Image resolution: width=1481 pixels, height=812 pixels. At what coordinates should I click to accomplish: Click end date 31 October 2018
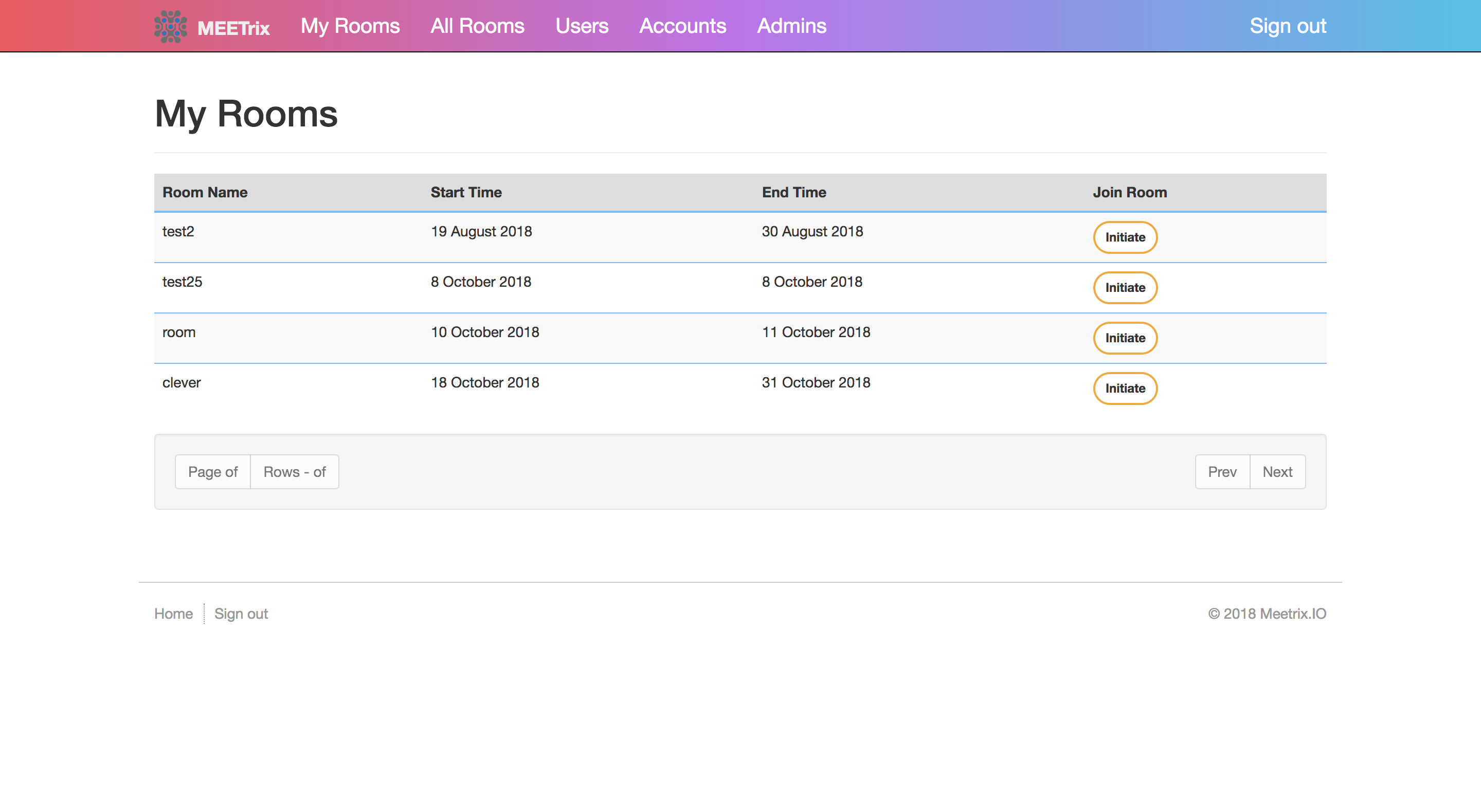point(816,383)
